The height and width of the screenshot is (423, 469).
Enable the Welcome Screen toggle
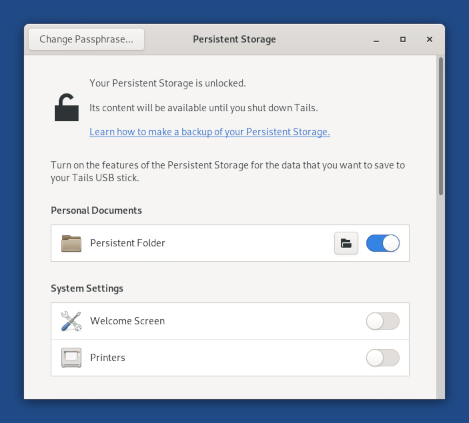pos(383,321)
